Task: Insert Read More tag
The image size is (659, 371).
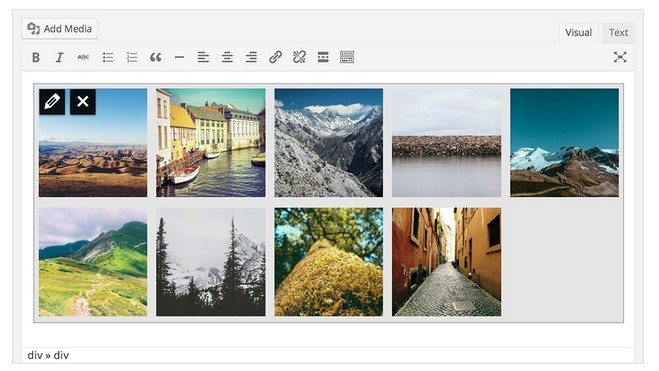Action: pos(323,57)
